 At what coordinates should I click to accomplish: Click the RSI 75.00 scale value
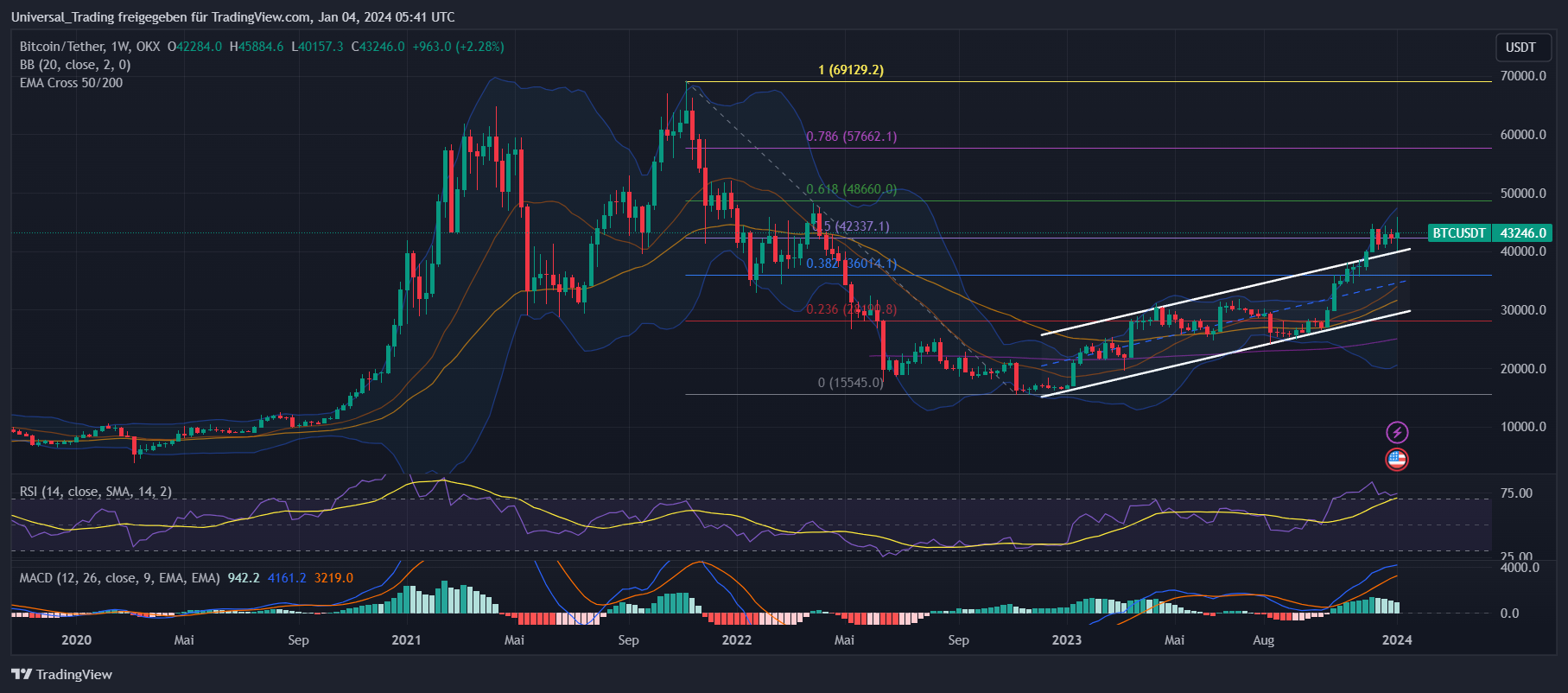1517,493
